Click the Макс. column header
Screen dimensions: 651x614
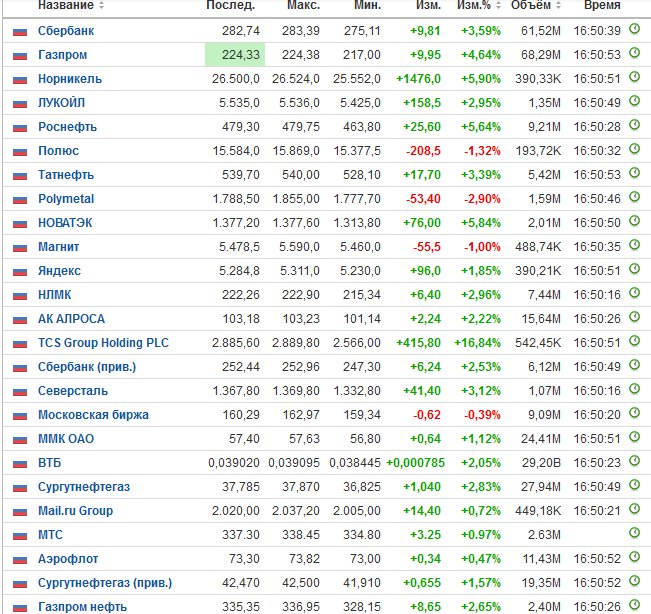click(303, 5)
